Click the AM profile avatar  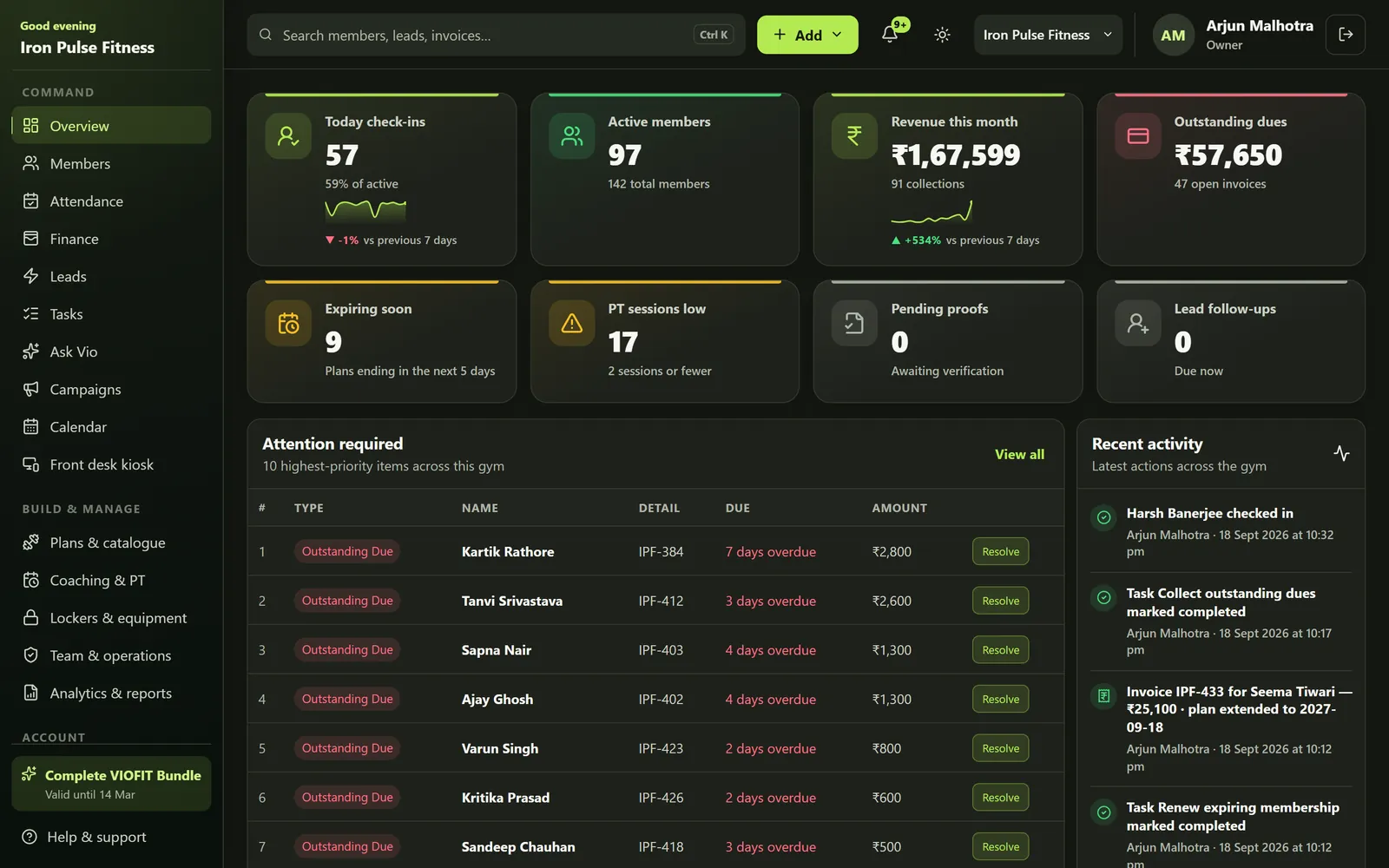pos(1173,36)
